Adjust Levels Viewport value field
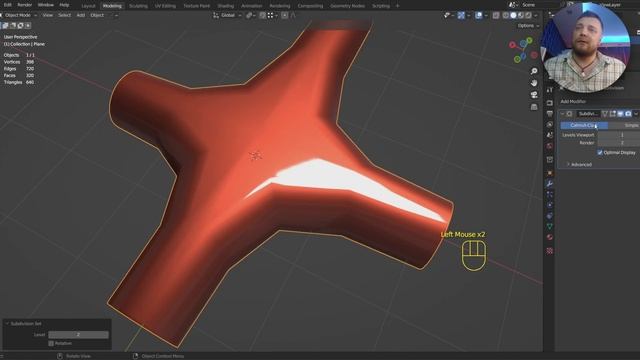 click(x=619, y=135)
